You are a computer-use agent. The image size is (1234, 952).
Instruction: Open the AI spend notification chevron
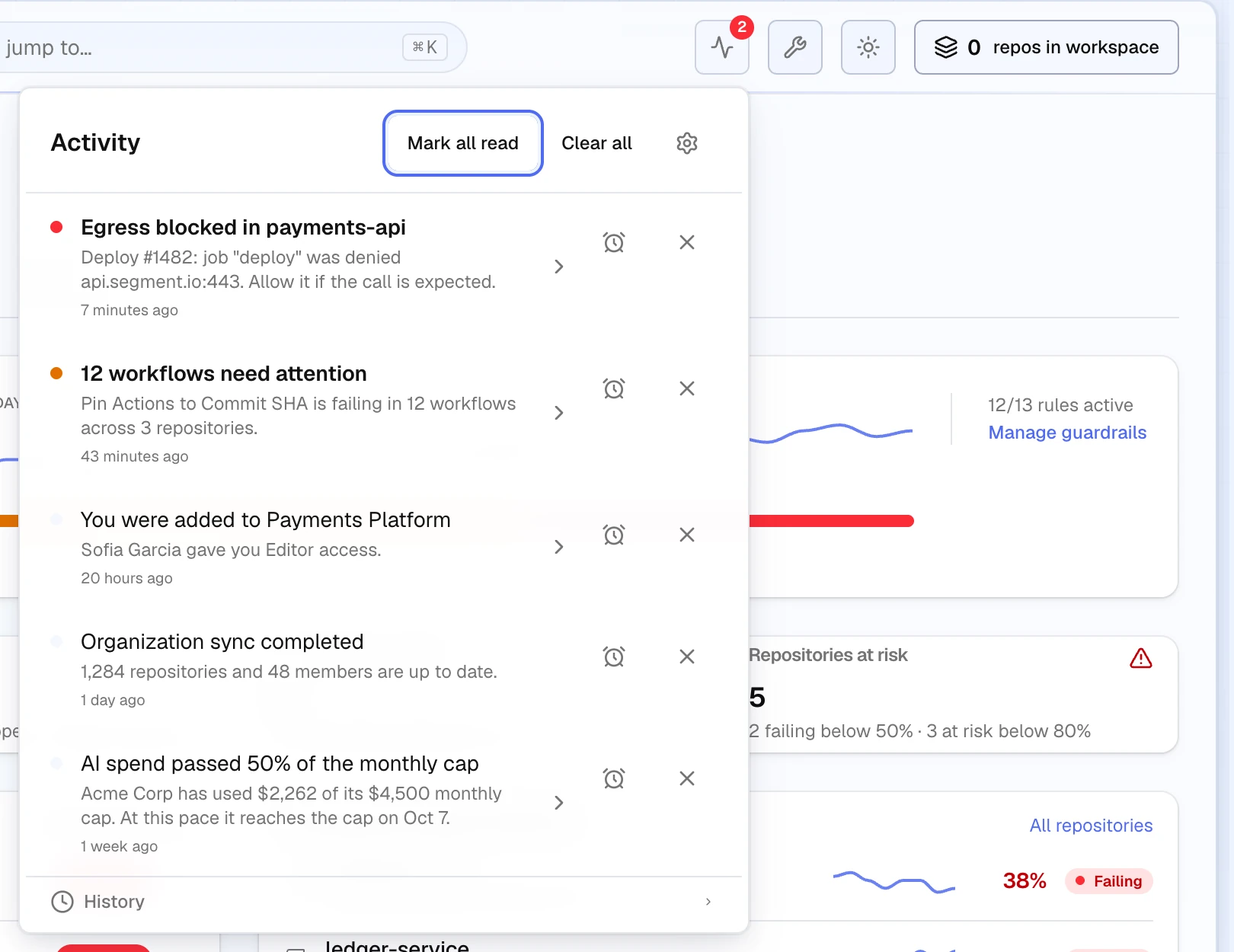tap(559, 803)
